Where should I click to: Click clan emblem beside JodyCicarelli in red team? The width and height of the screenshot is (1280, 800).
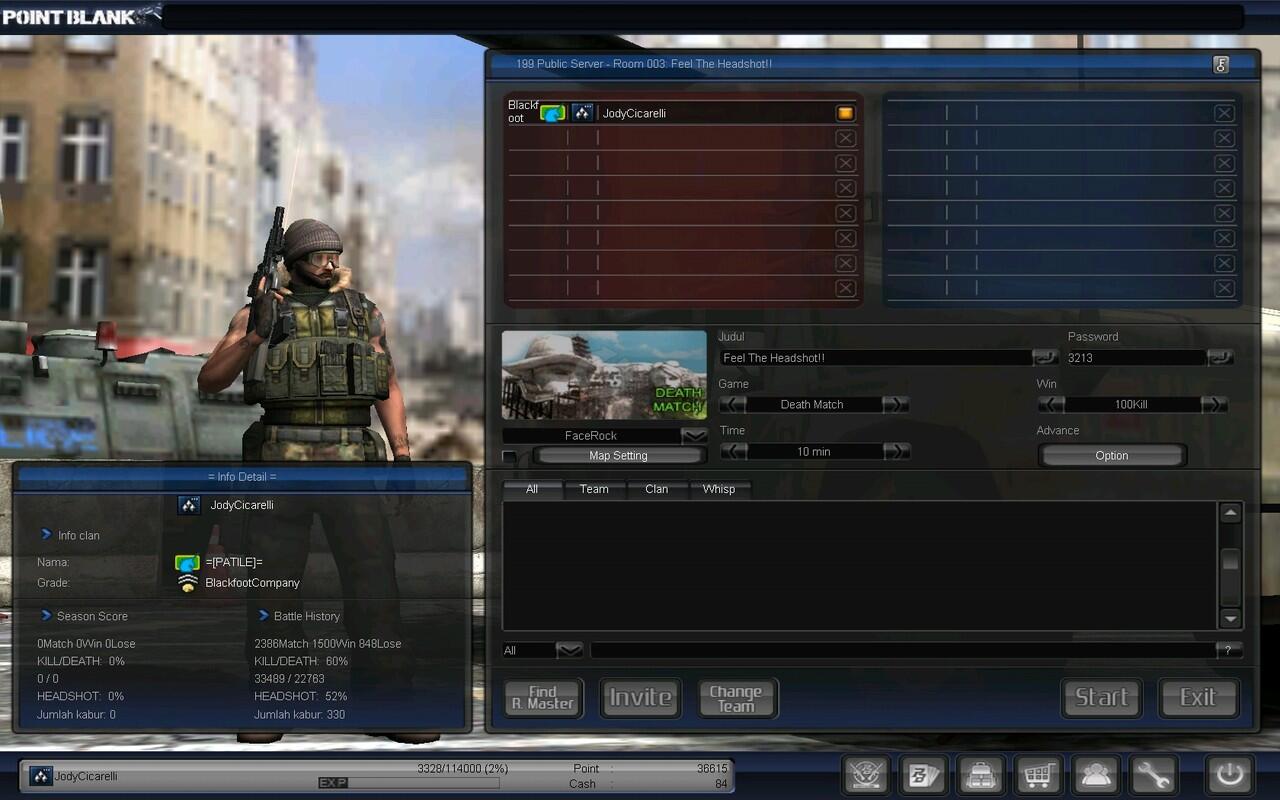(x=553, y=113)
